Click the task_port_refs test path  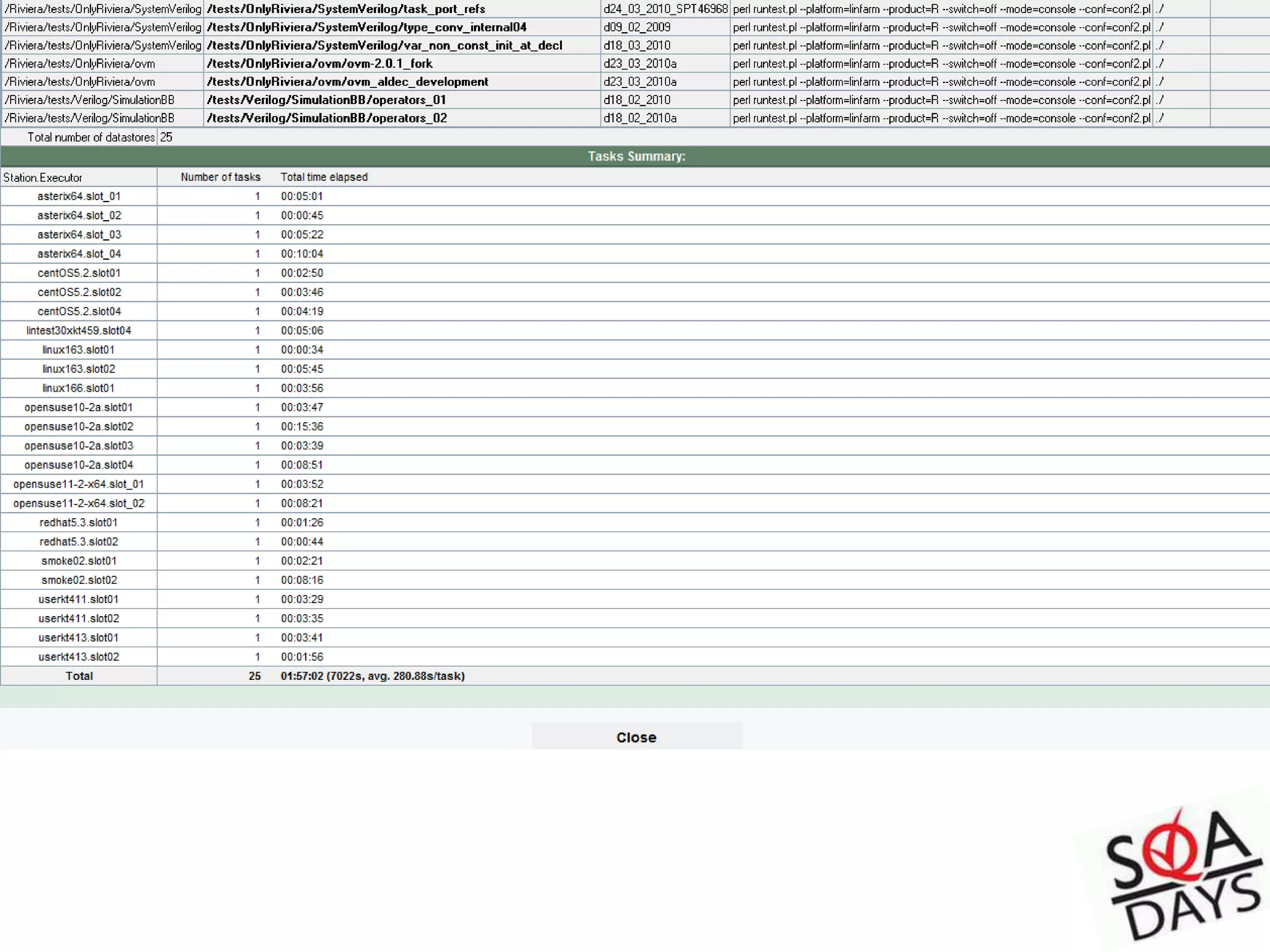point(346,9)
